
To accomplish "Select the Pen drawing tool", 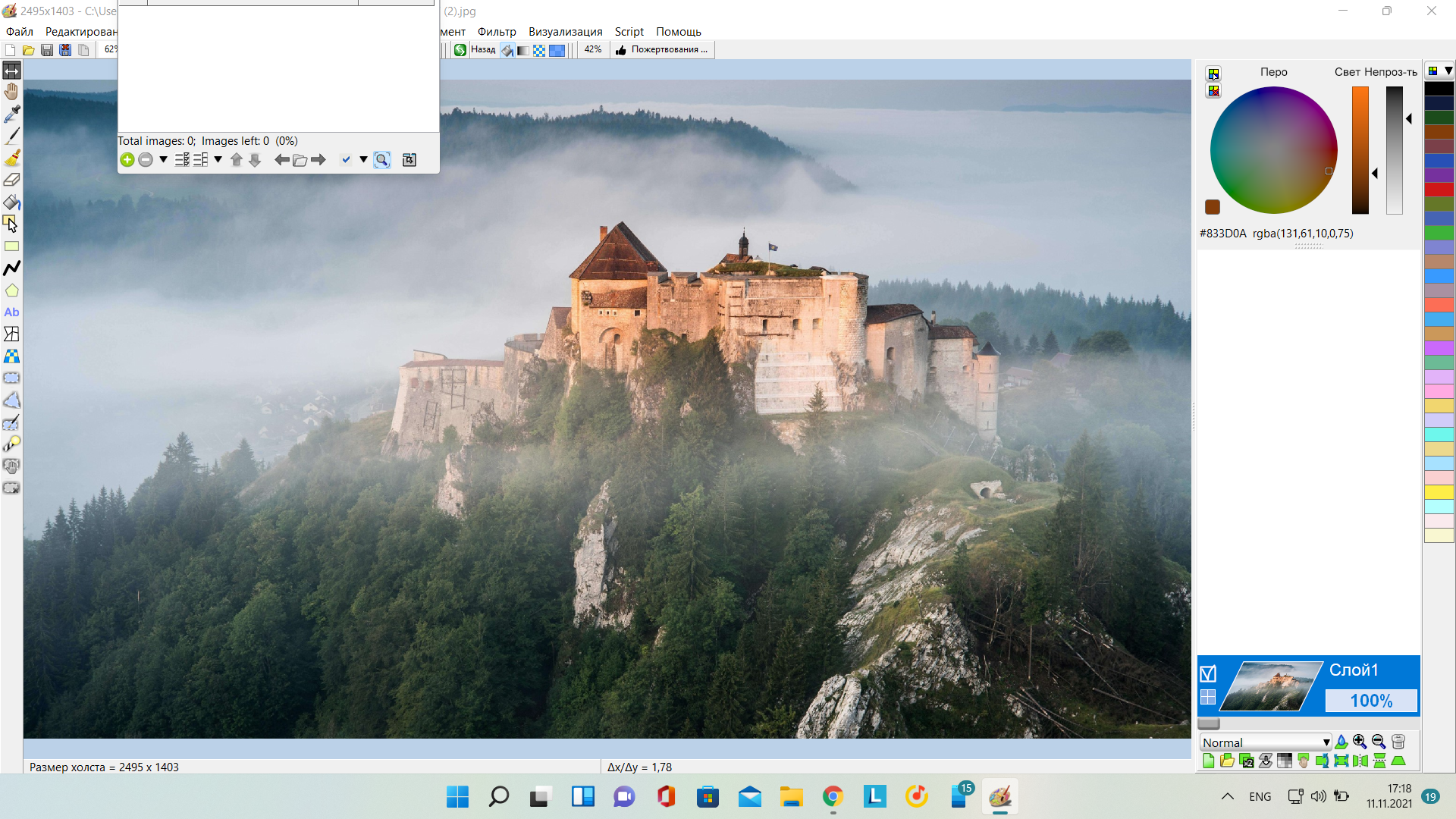I will tap(11, 136).
